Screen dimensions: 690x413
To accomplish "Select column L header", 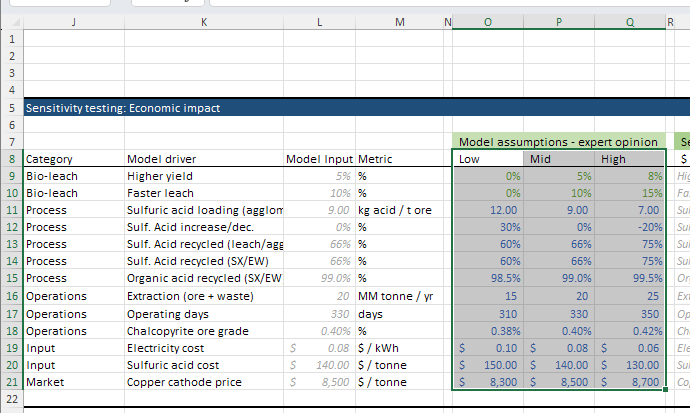I will pos(319,22).
